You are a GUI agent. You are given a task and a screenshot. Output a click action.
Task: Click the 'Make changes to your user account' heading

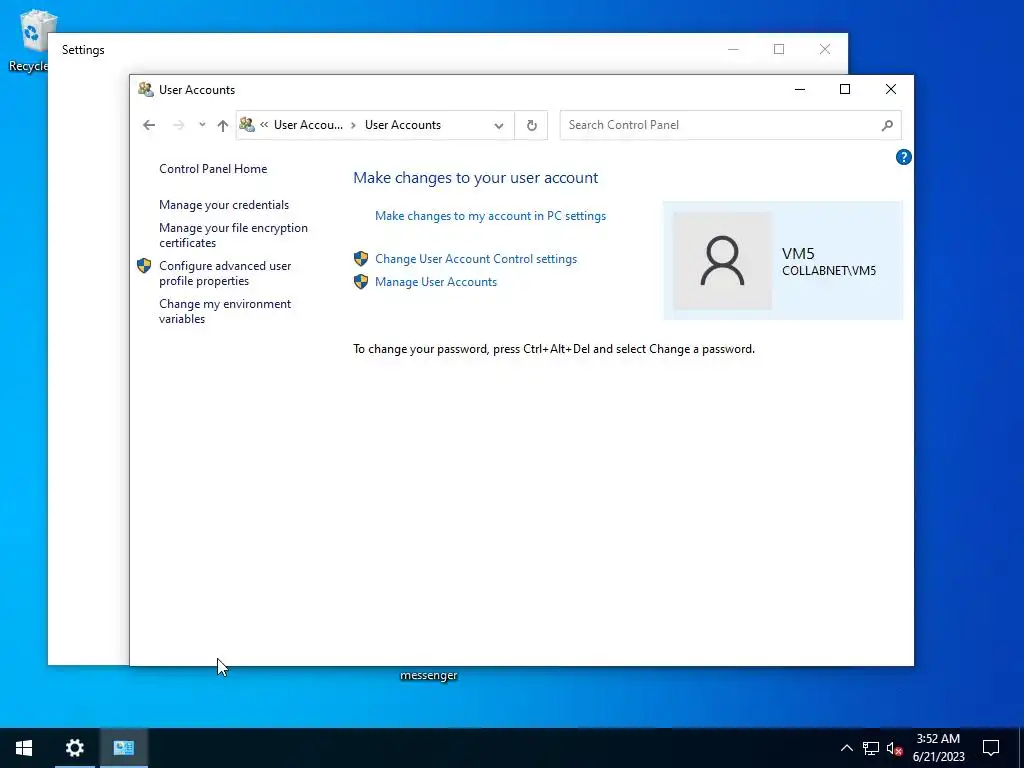tap(475, 178)
